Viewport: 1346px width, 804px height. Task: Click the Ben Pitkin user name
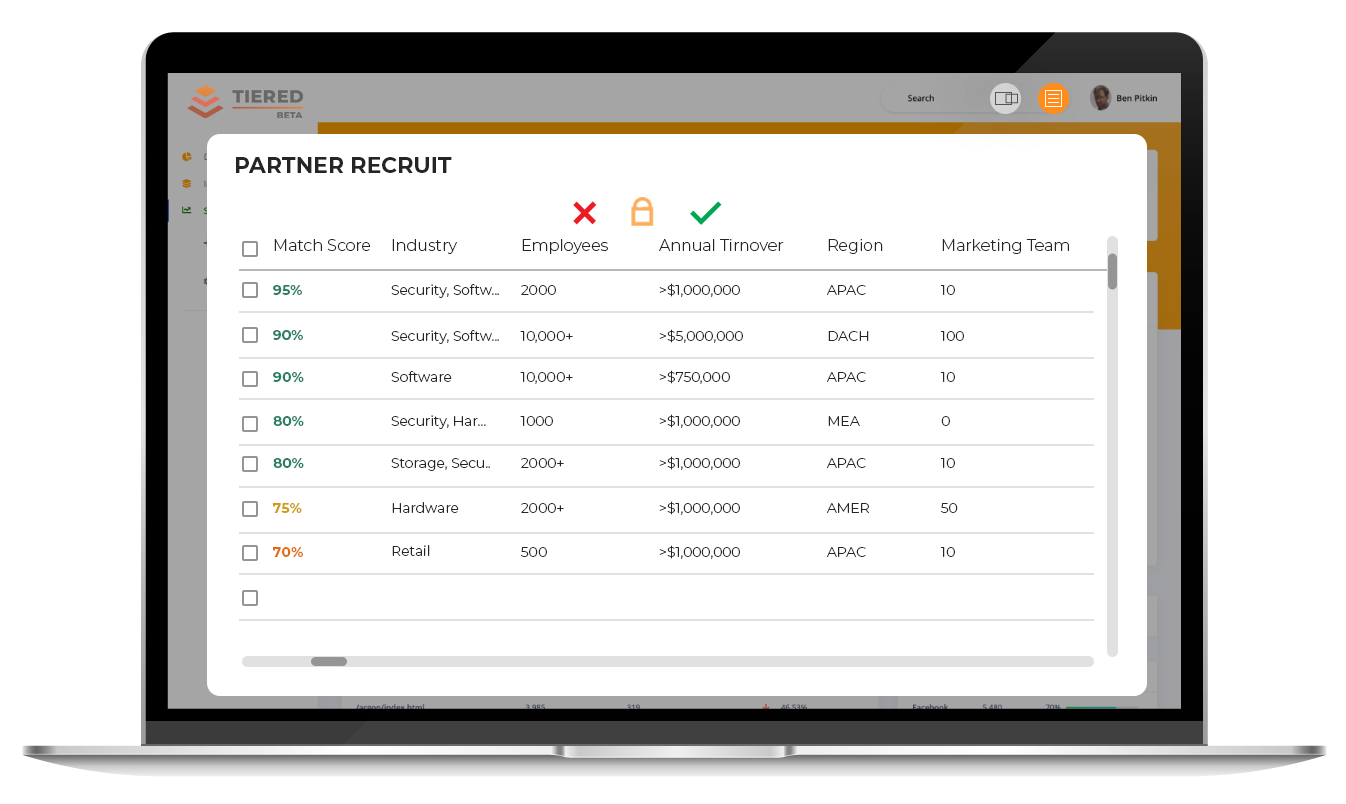tap(1137, 98)
